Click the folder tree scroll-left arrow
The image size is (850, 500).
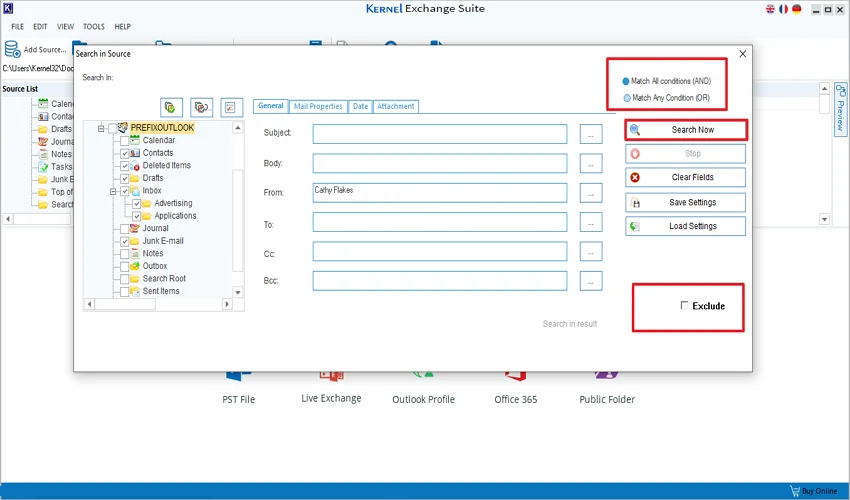[90, 304]
